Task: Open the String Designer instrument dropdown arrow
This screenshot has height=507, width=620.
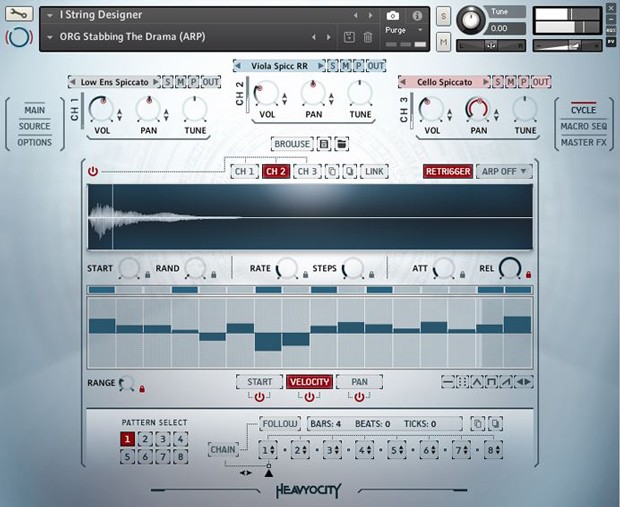Action: [x=50, y=16]
